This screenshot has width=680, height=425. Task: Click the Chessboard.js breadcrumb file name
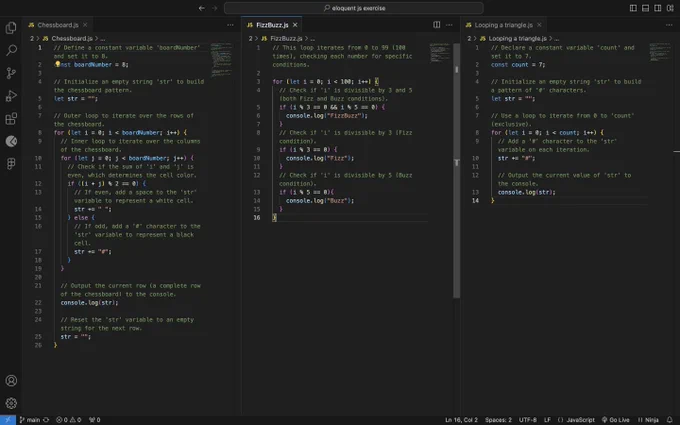(x=72, y=39)
